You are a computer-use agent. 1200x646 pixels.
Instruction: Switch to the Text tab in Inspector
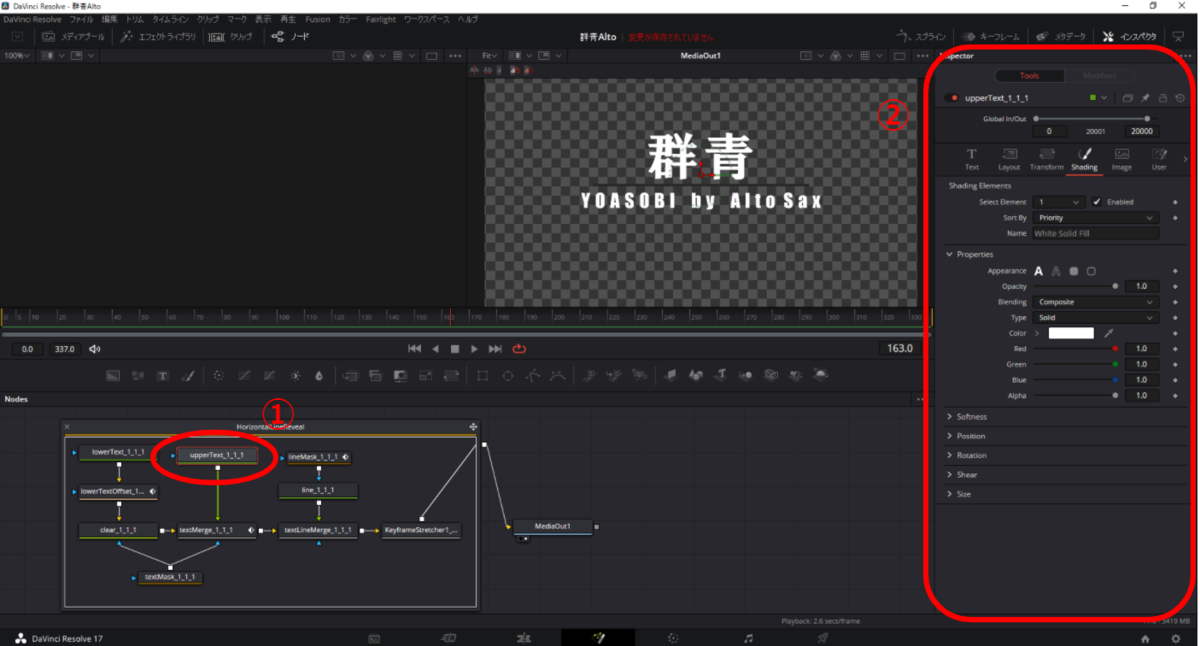[x=971, y=159]
